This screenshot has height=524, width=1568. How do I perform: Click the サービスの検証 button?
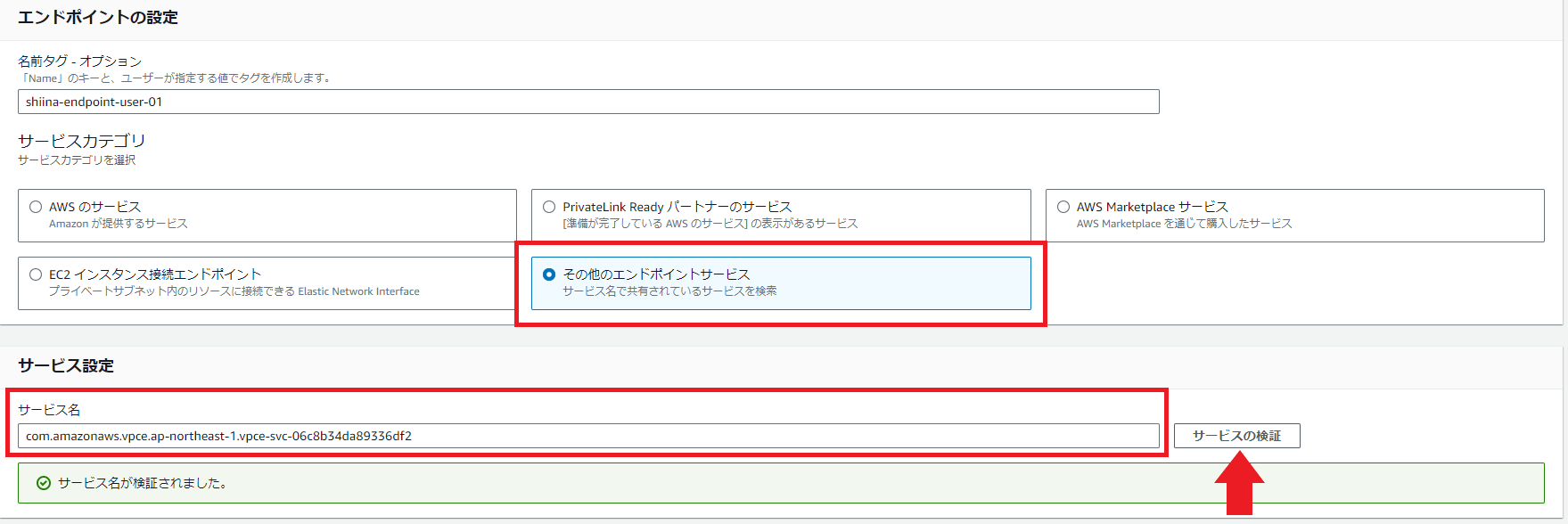(x=1237, y=436)
